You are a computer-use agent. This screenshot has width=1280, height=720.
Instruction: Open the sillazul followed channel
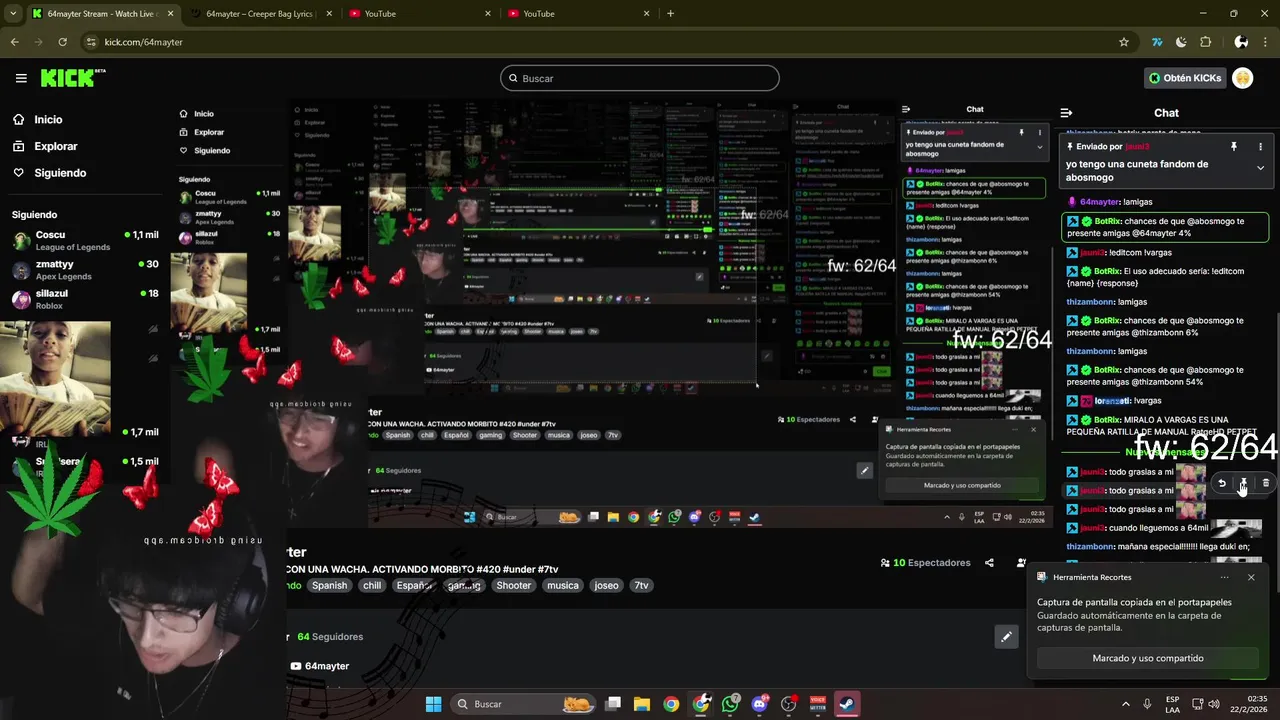pyautogui.click(x=85, y=298)
